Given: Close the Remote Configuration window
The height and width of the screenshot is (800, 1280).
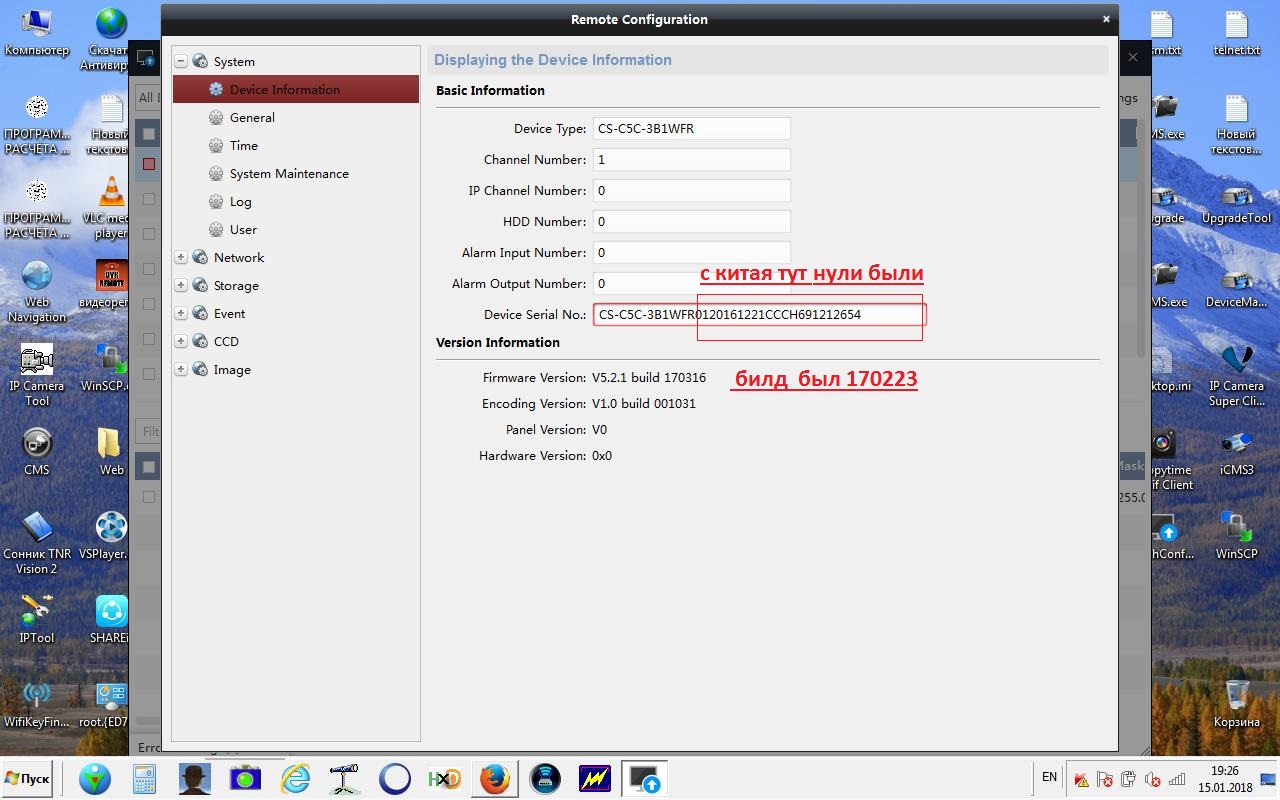Looking at the screenshot, I should tap(1105, 19).
